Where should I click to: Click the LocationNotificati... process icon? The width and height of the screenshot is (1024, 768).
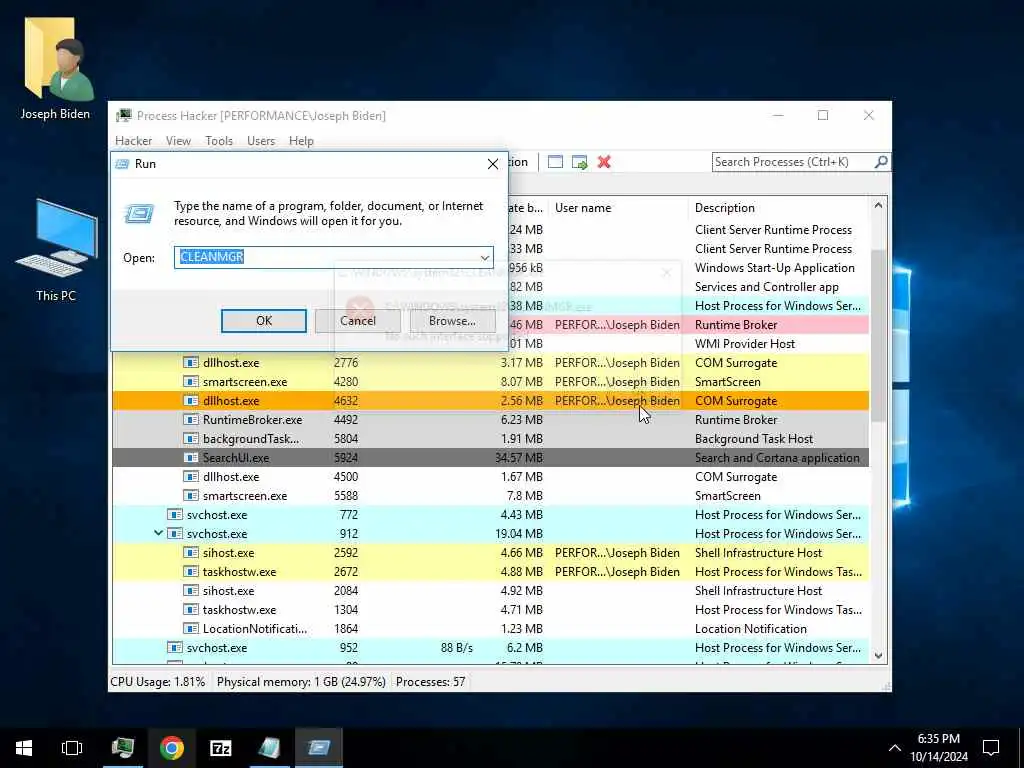coord(191,629)
